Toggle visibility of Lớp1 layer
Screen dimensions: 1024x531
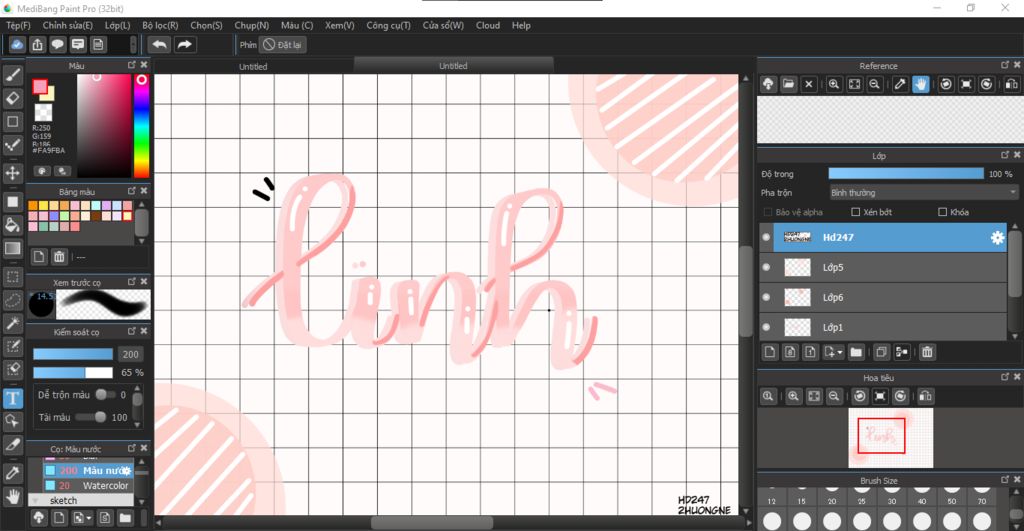[766, 327]
